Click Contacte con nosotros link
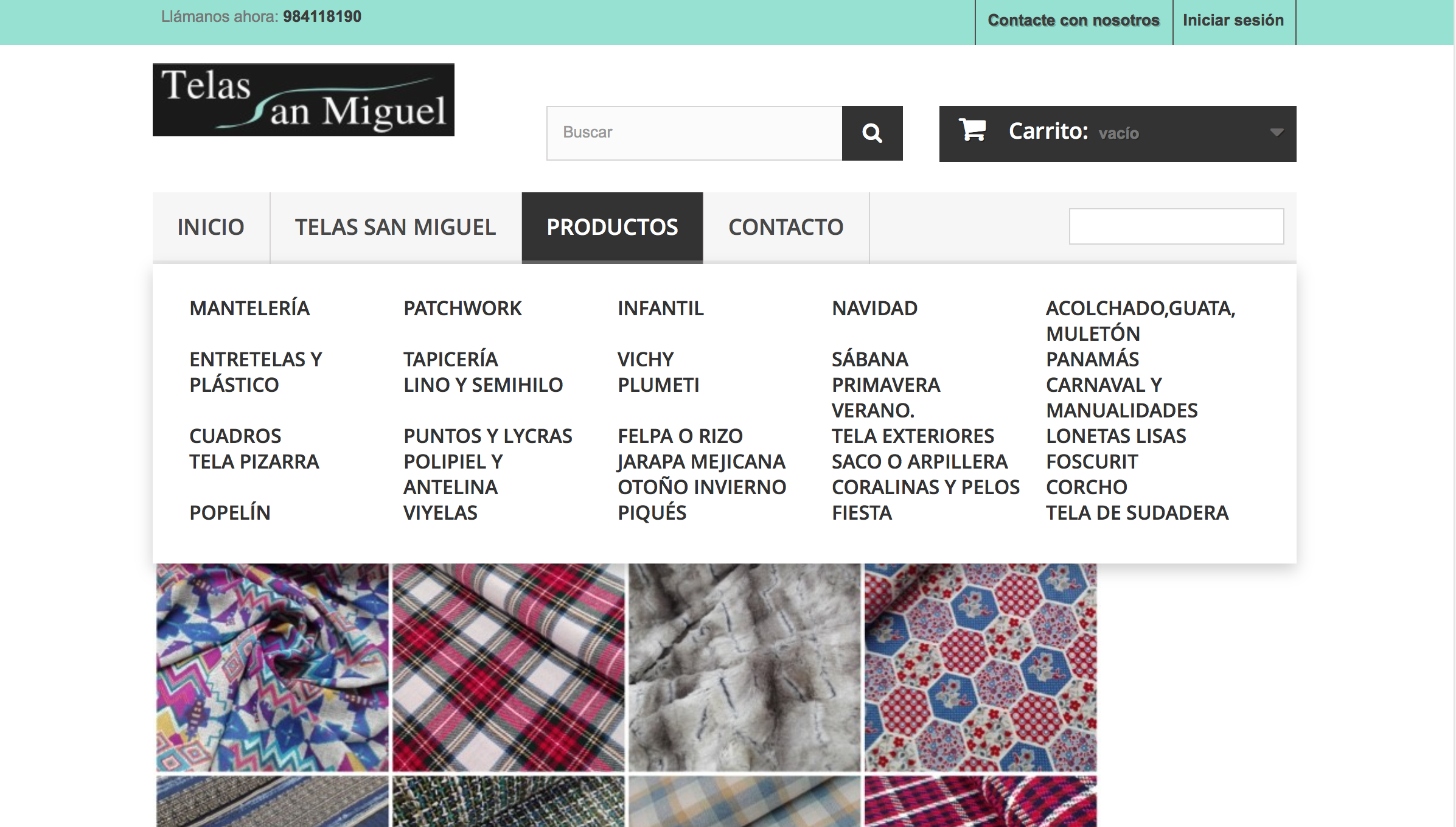This screenshot has width=1456, height=827. [x=1073, y=21]
